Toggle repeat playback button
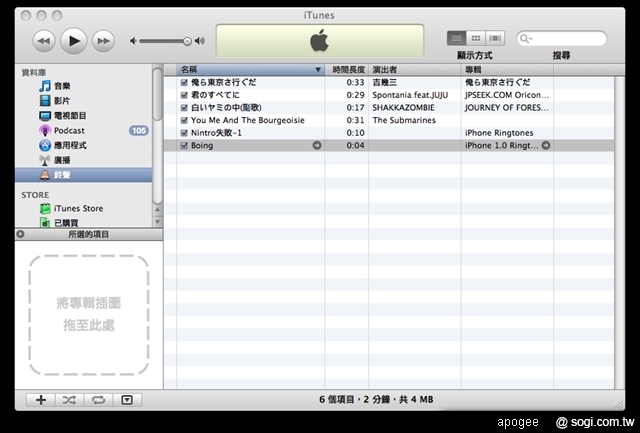The height and width of the screenshot is (433, 640). [98, 400]
